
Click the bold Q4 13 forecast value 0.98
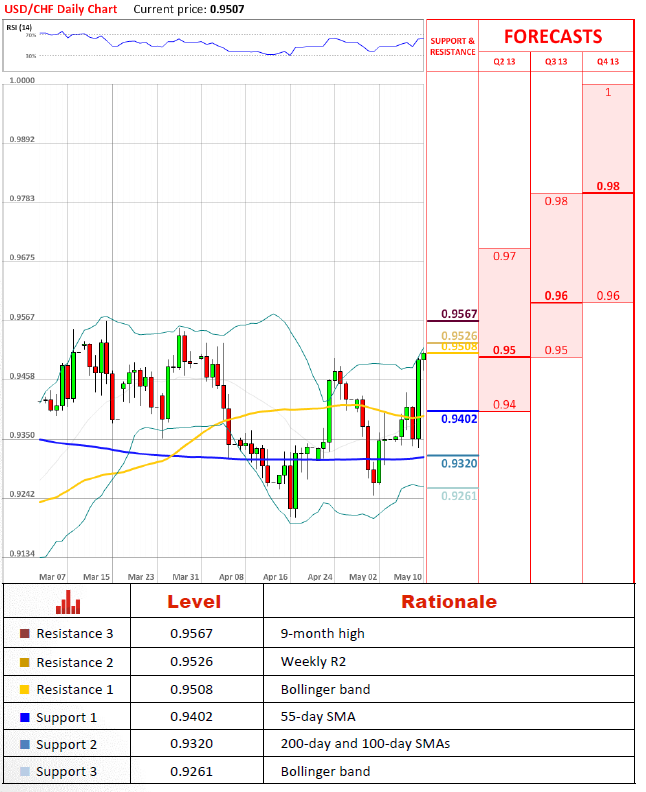[x=608, y=186]
